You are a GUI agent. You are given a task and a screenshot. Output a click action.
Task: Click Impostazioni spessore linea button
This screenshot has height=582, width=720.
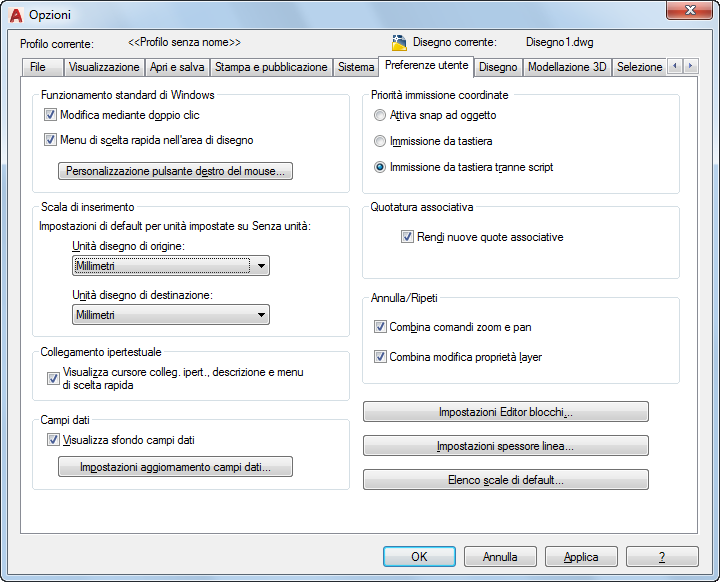[506, 446]
